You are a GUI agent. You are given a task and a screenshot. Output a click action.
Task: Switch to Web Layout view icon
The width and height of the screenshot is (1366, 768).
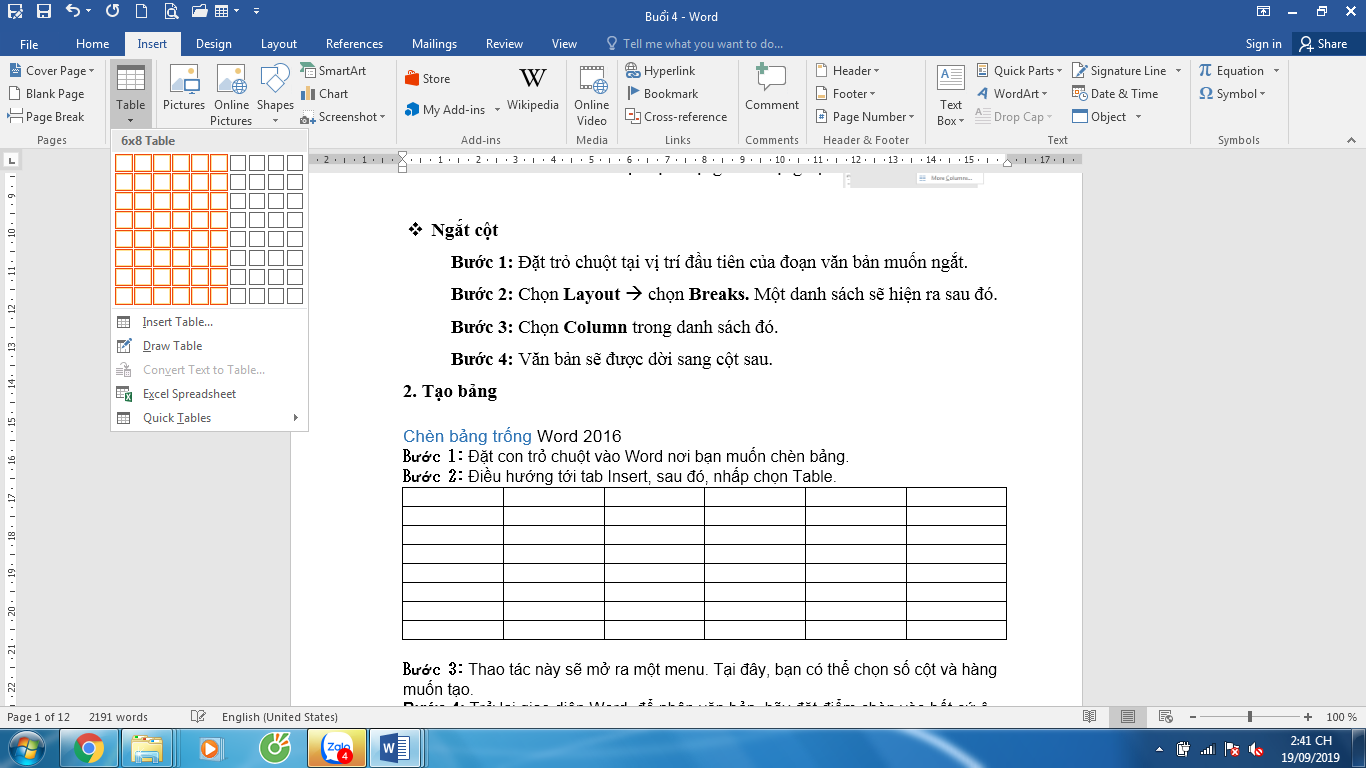[1165, 717]
